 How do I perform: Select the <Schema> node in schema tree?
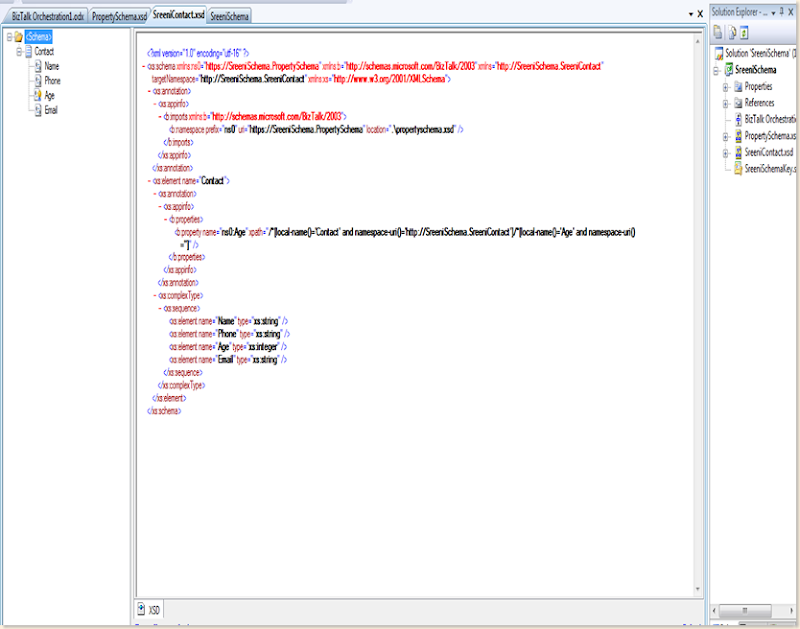[x=38, y=36]
